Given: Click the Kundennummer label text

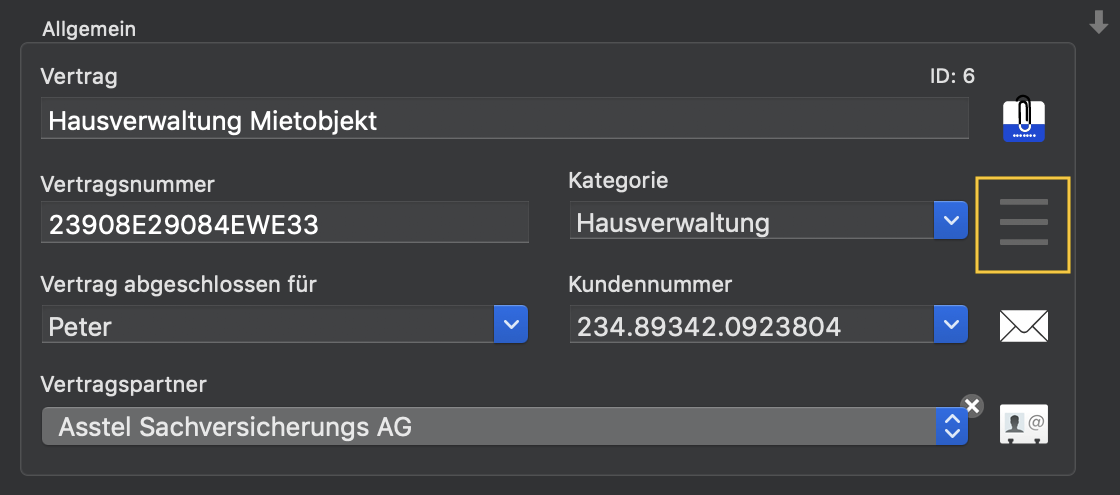Looking at the screenshot, I should (x=650, y=284).
